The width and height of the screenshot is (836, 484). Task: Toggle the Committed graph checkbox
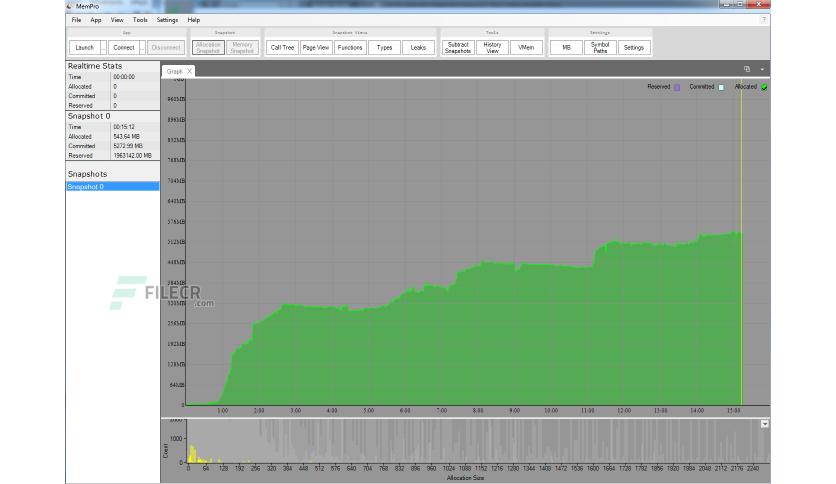[721, 87]
